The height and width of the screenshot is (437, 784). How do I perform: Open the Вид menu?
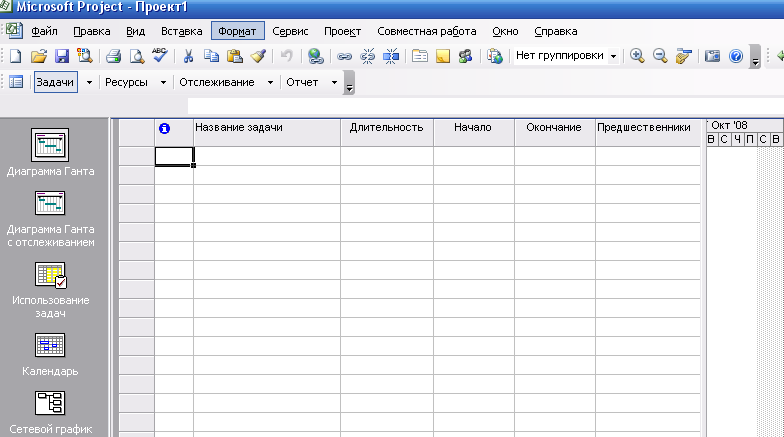pos(136,31)
